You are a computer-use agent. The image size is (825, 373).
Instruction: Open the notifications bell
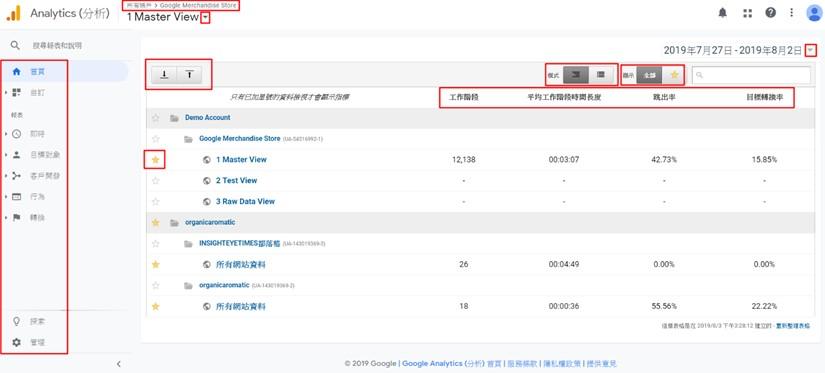pyautogui.click(x=722, y=13)
